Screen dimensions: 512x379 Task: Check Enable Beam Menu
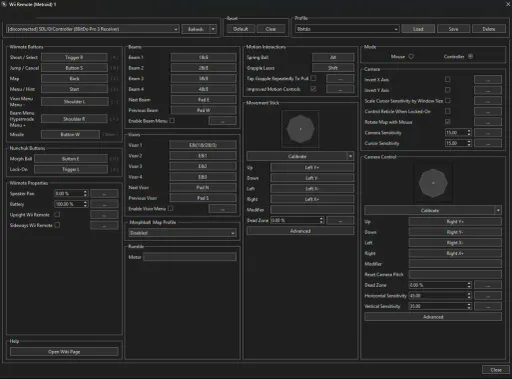pyautogui.click(x=172, y=121)
